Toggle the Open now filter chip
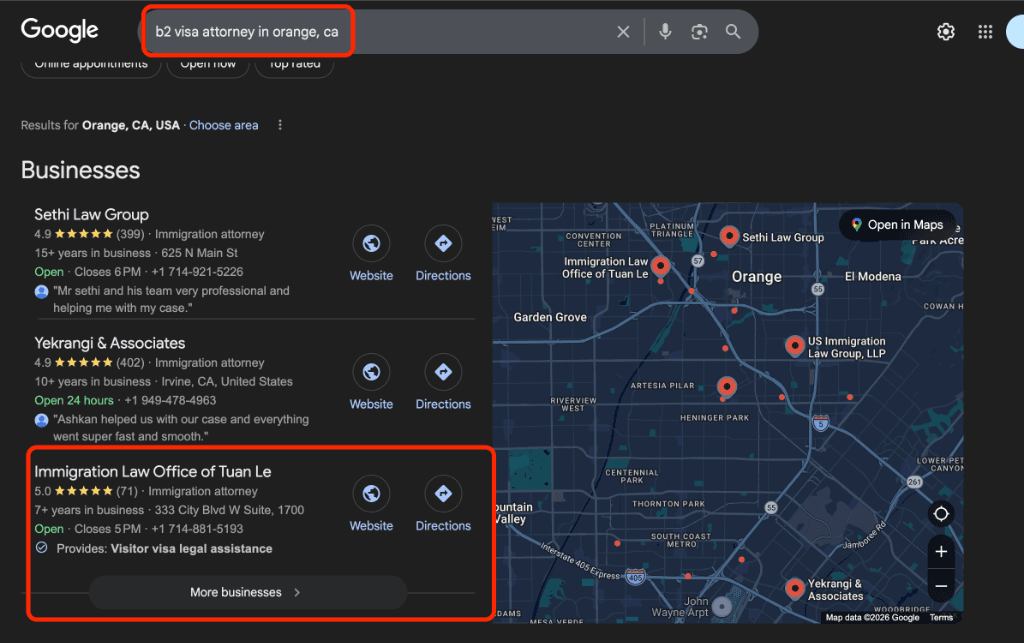This screenshot has width=1024, height=643. (208, 64)
